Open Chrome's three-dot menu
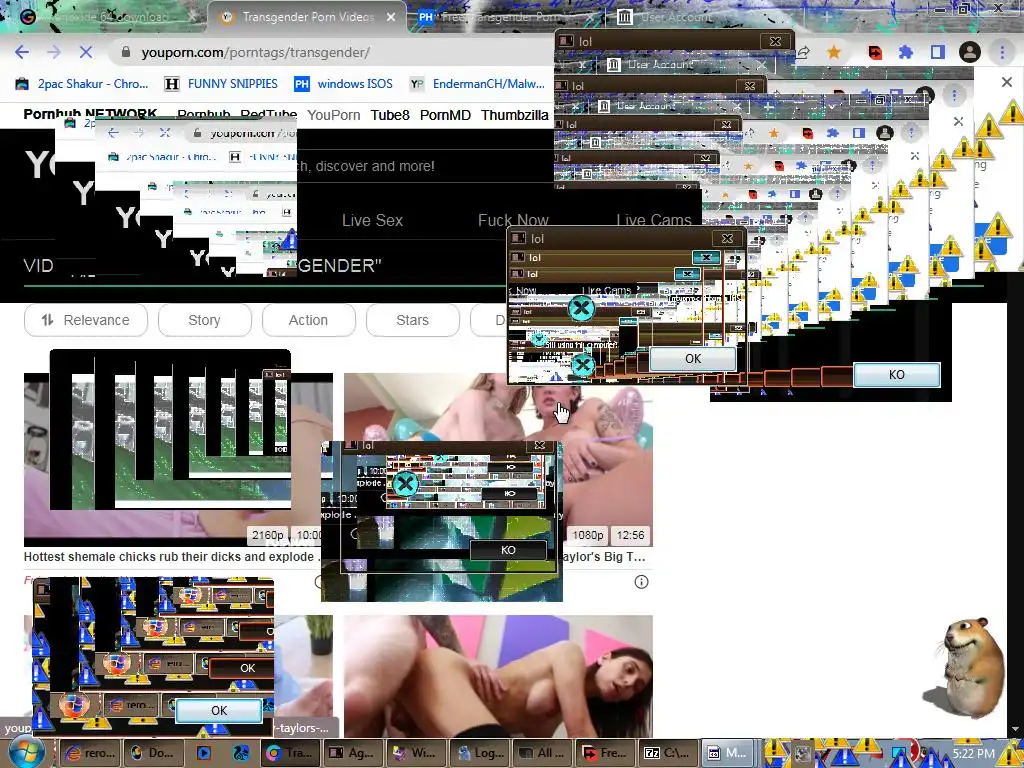 1002,52
